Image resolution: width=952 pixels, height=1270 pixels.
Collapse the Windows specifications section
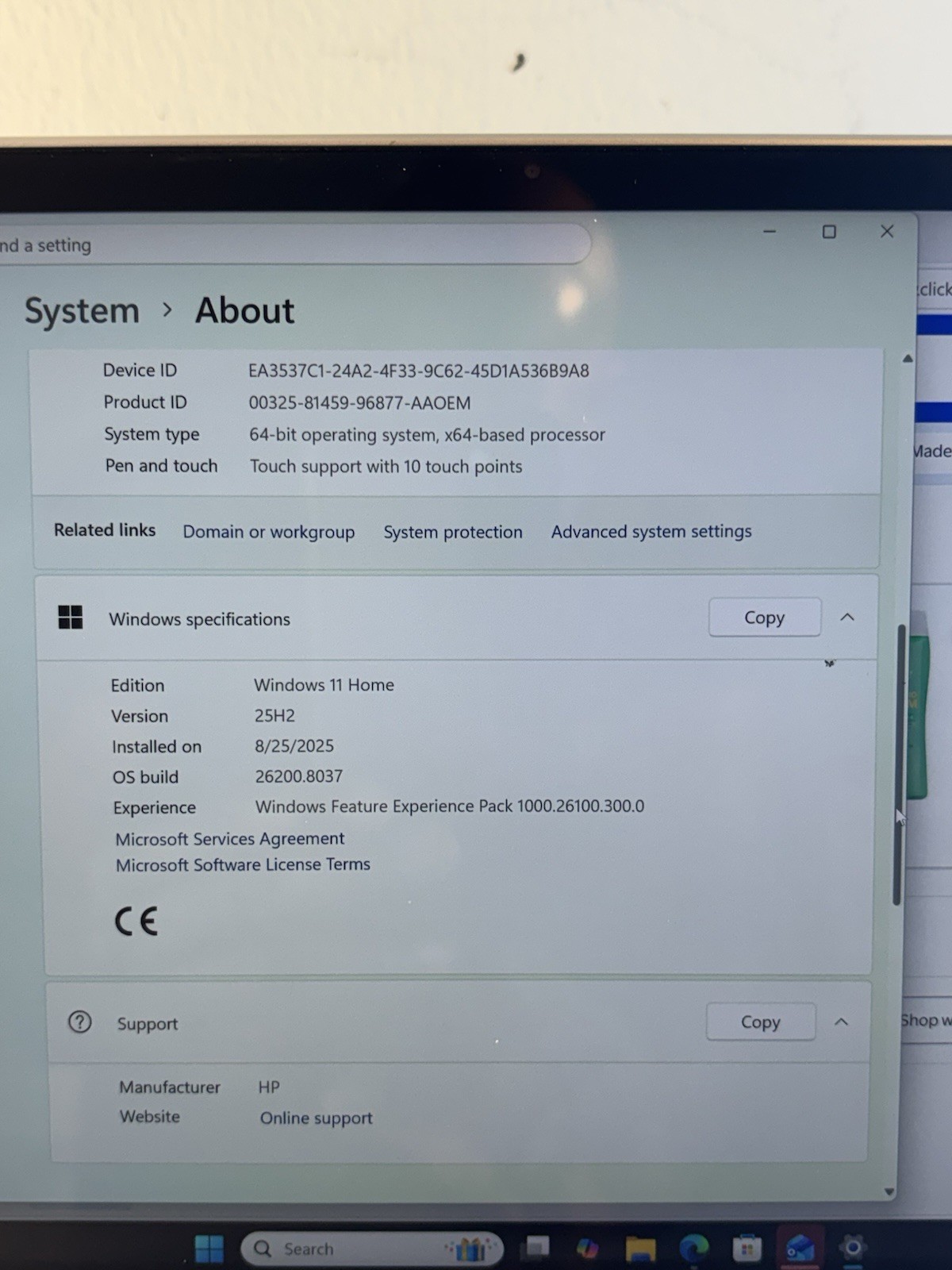(x=847, y=617)
